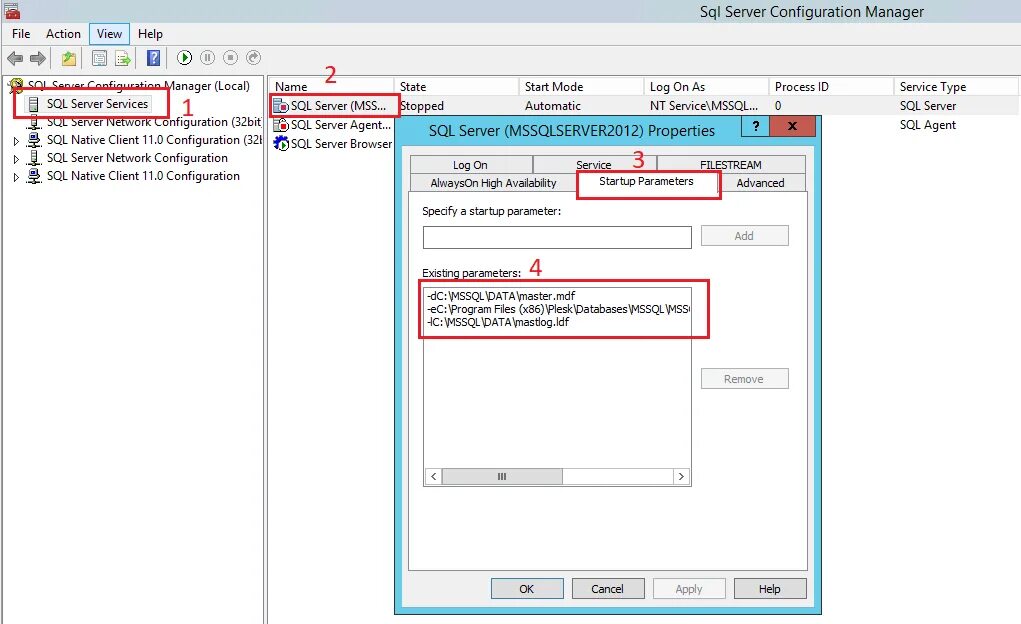Click the app icon in the title bar
Screen dimensions: 1021x624
(12, 11)
